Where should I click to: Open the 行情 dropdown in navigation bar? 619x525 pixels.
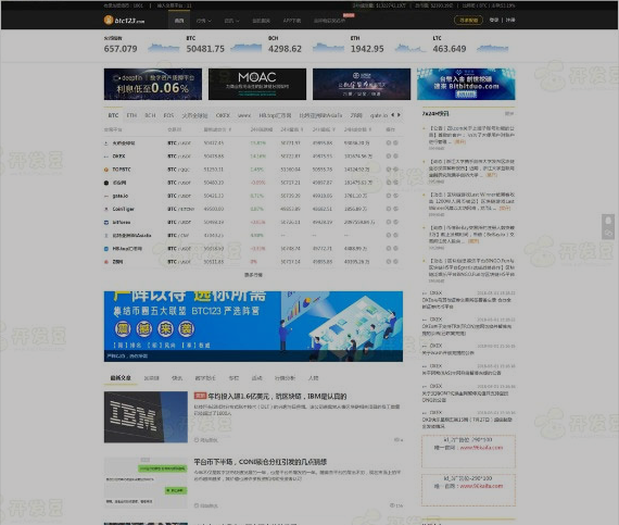202,20
